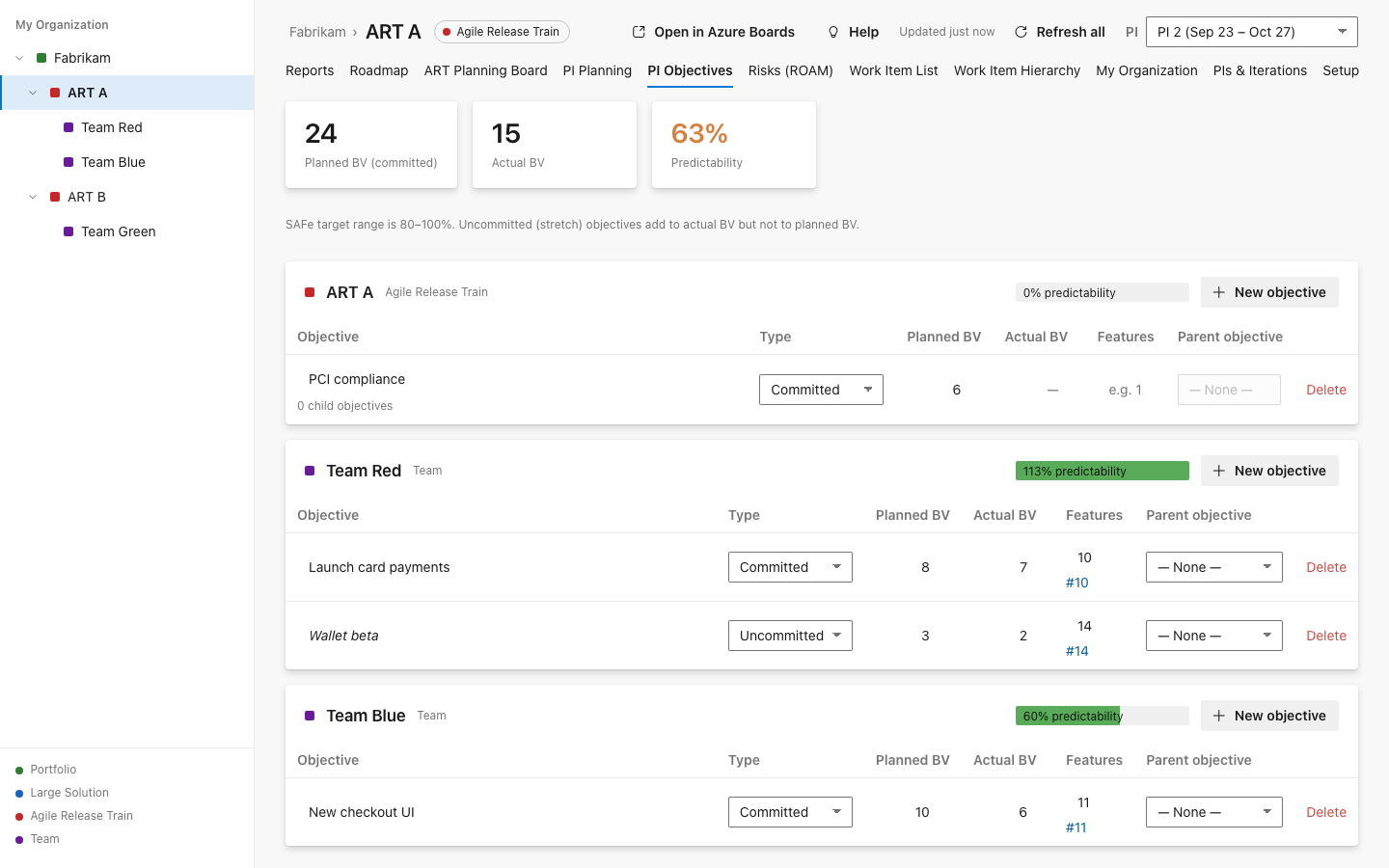Open the Type dropdown for Wallet beta
This screenshot has width=1389, height=868.
(790, 636)
